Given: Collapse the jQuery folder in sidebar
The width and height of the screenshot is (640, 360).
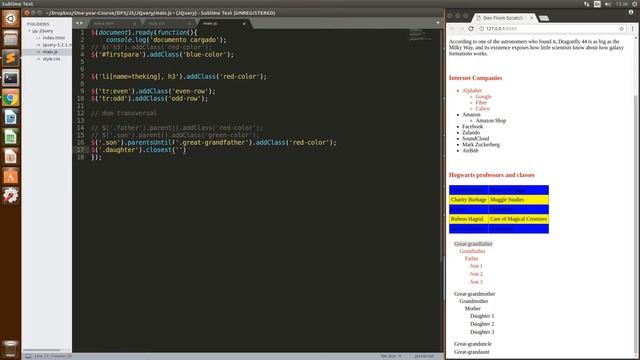Looking at the screenshot, I should pos(30,31).
